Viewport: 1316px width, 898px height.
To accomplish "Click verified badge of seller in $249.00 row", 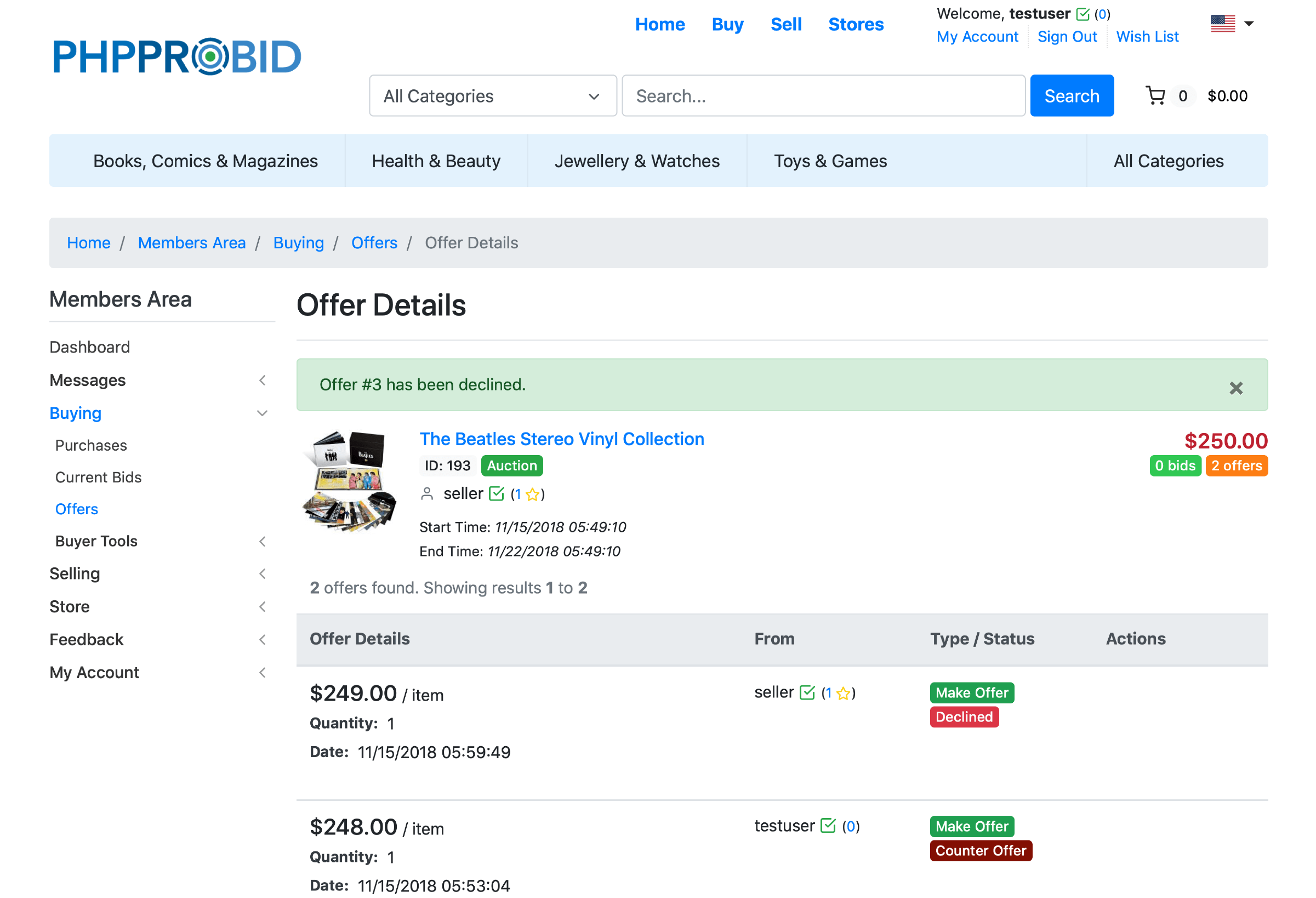I will pyautogui.click(x=807, y=692).
